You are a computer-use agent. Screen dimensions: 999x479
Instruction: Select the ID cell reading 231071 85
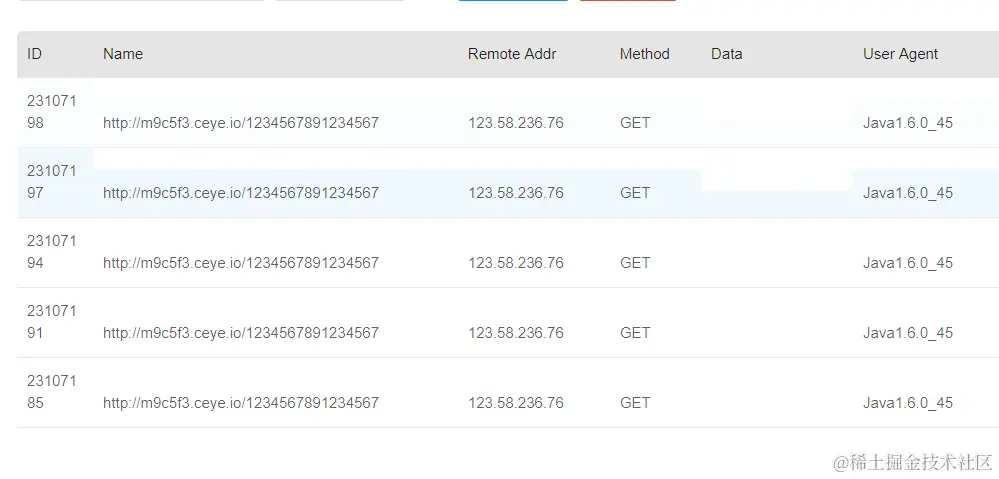(x=52, y=392)
